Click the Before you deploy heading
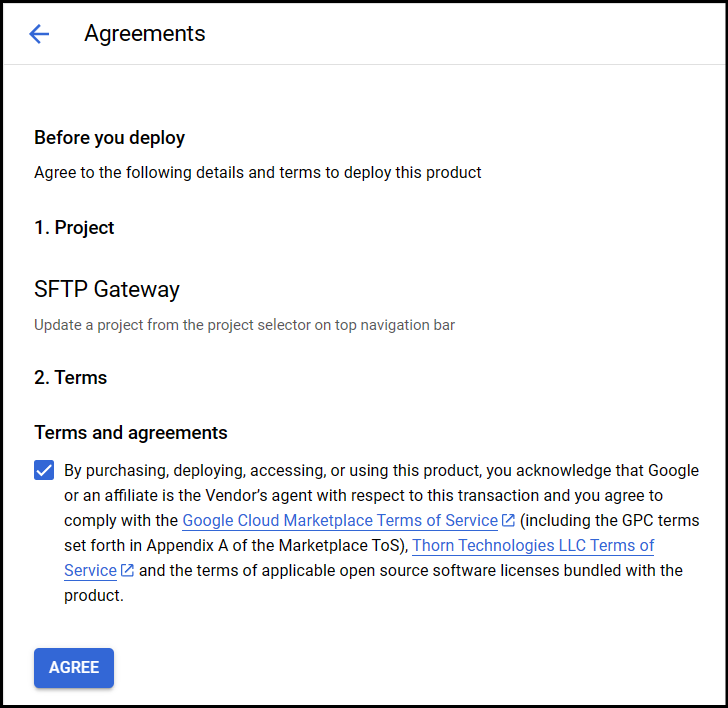728x708 pixels. 110,138
